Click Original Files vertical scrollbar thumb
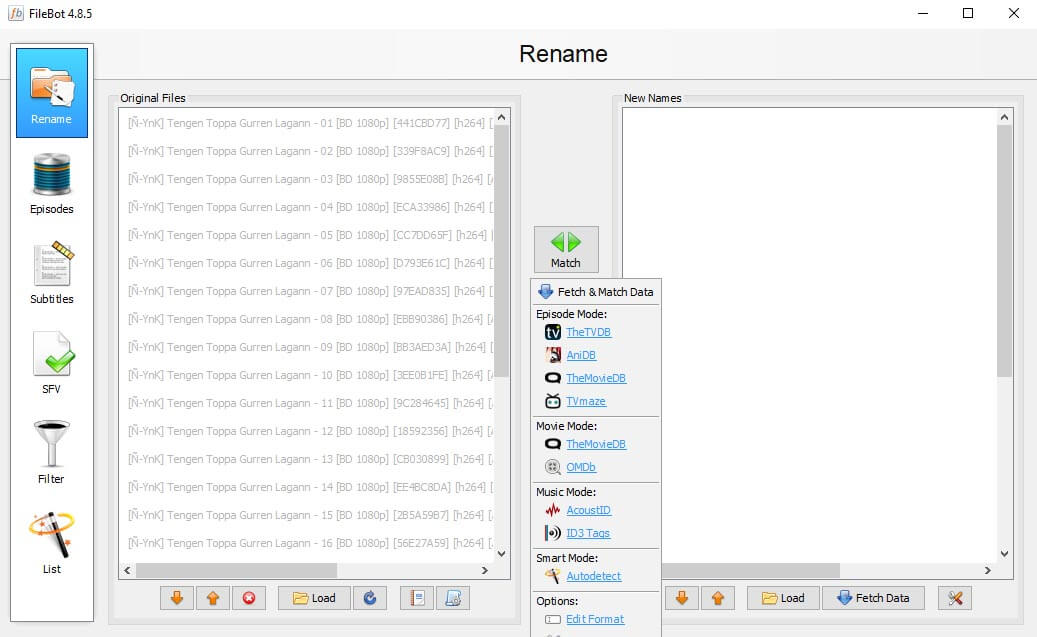The image size is (1037, 637). click(501, 251)
